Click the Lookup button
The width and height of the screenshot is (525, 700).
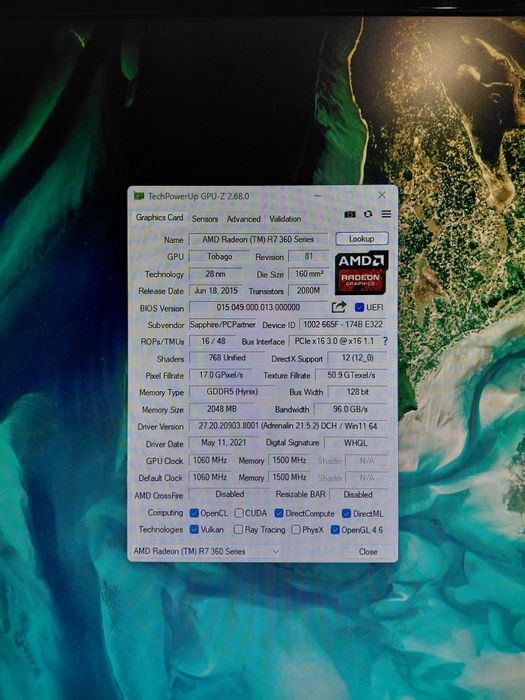(362, 239)
